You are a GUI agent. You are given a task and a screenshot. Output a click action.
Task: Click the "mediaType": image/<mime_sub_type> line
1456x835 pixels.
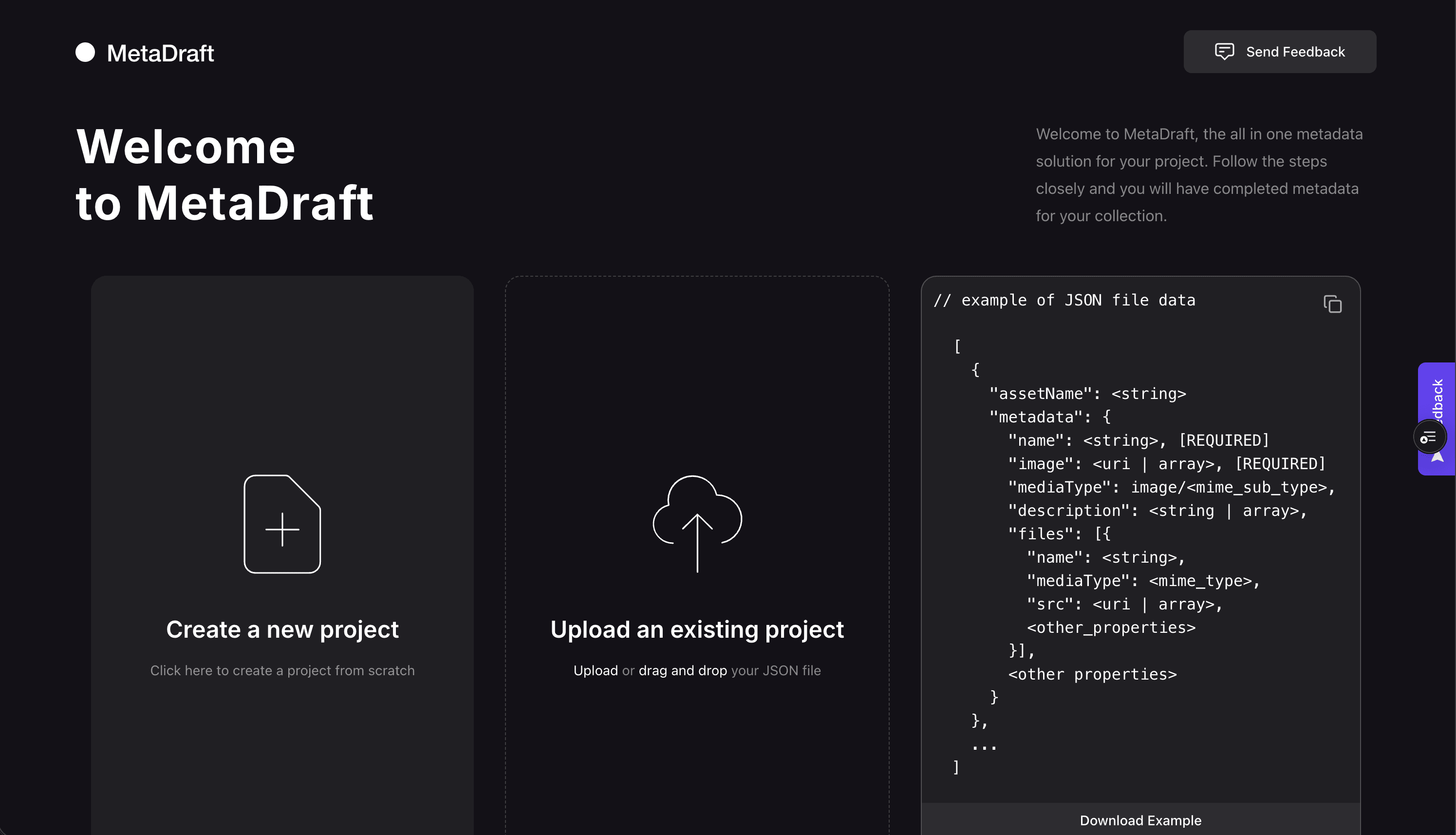tap(1171, 488)
